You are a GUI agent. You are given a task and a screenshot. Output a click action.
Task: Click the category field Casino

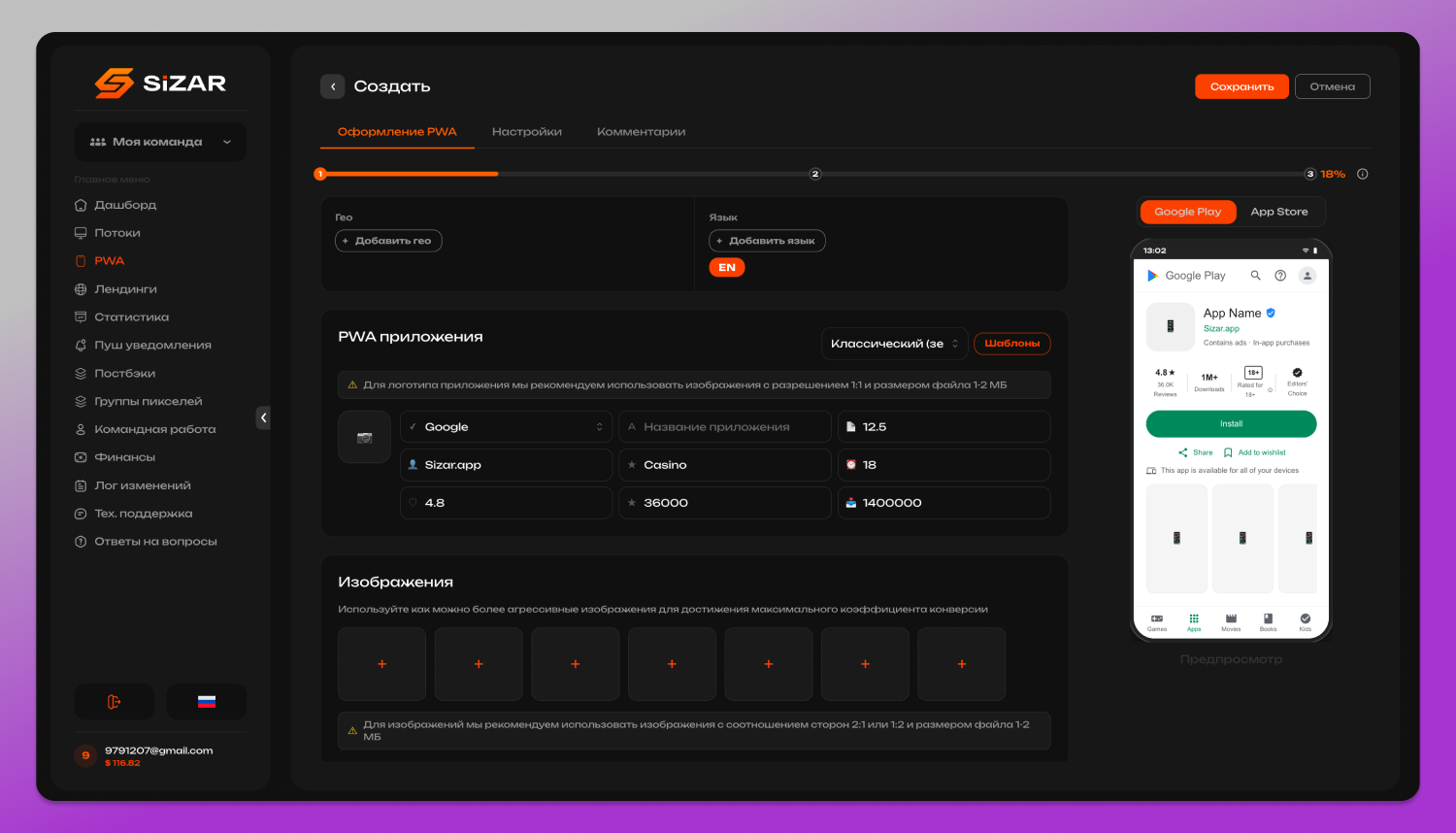pos(725,465)
